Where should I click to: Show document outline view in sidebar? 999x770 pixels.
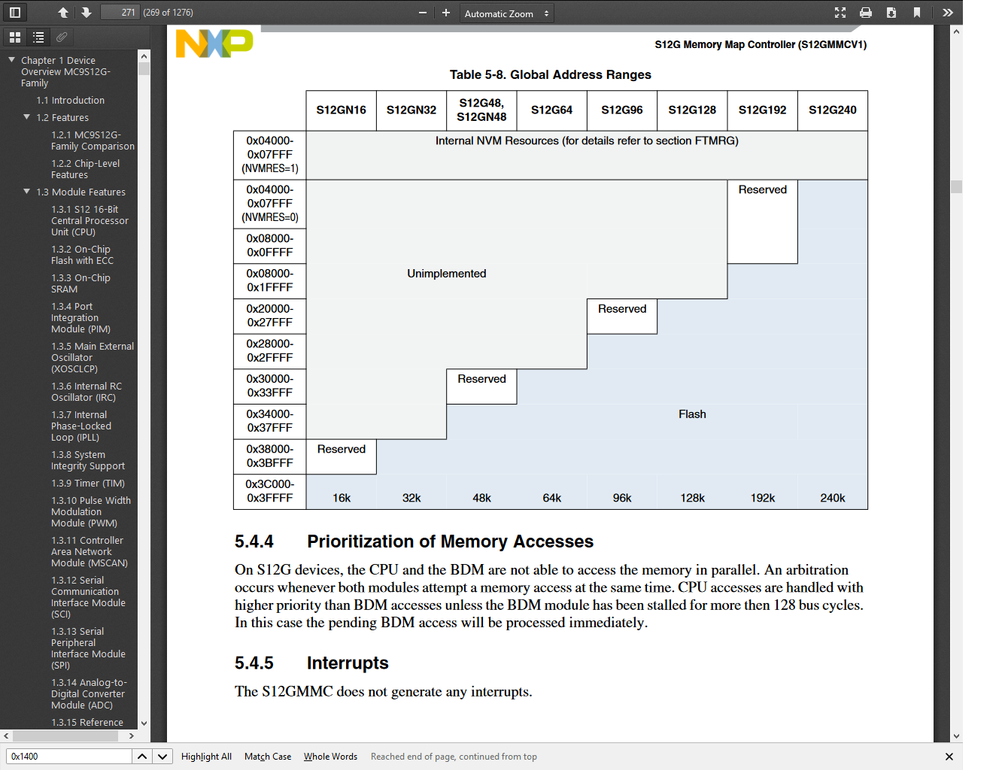click(39, 37)
